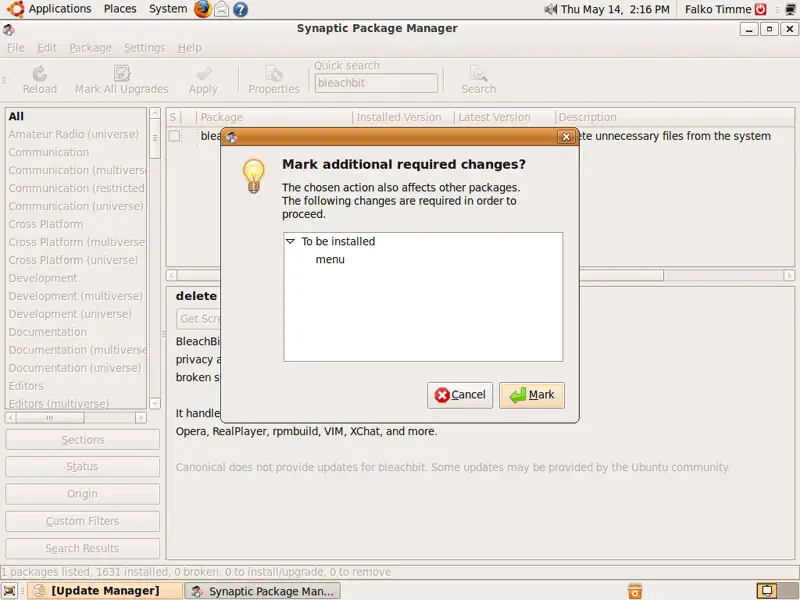
Task: Collapse the 'To be installed' tree node
Action: coord(290,241)
